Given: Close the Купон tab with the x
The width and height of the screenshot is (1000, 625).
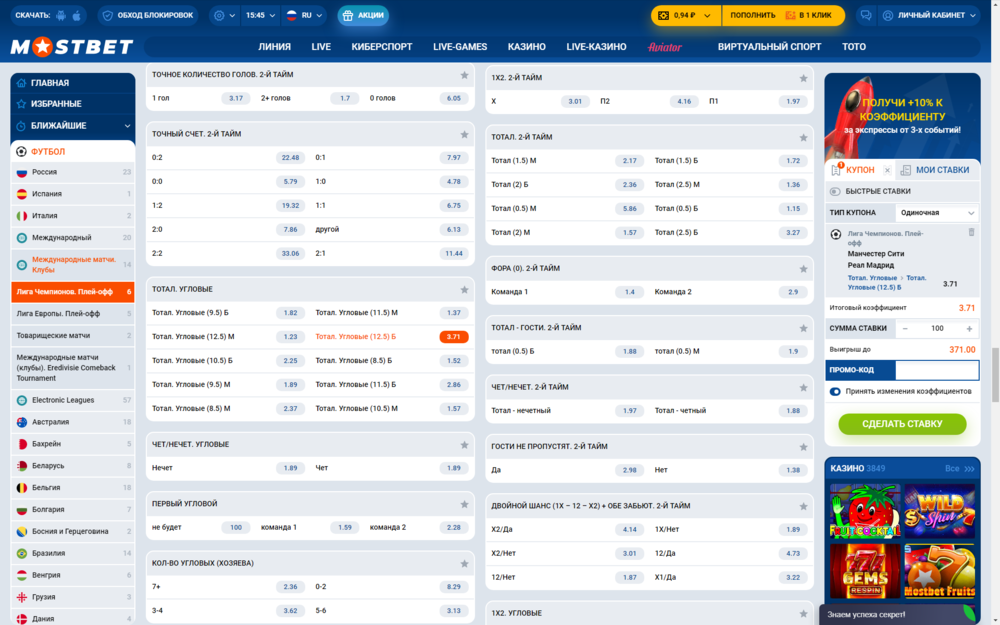Looking at the screenshot, I should (887, 170).
